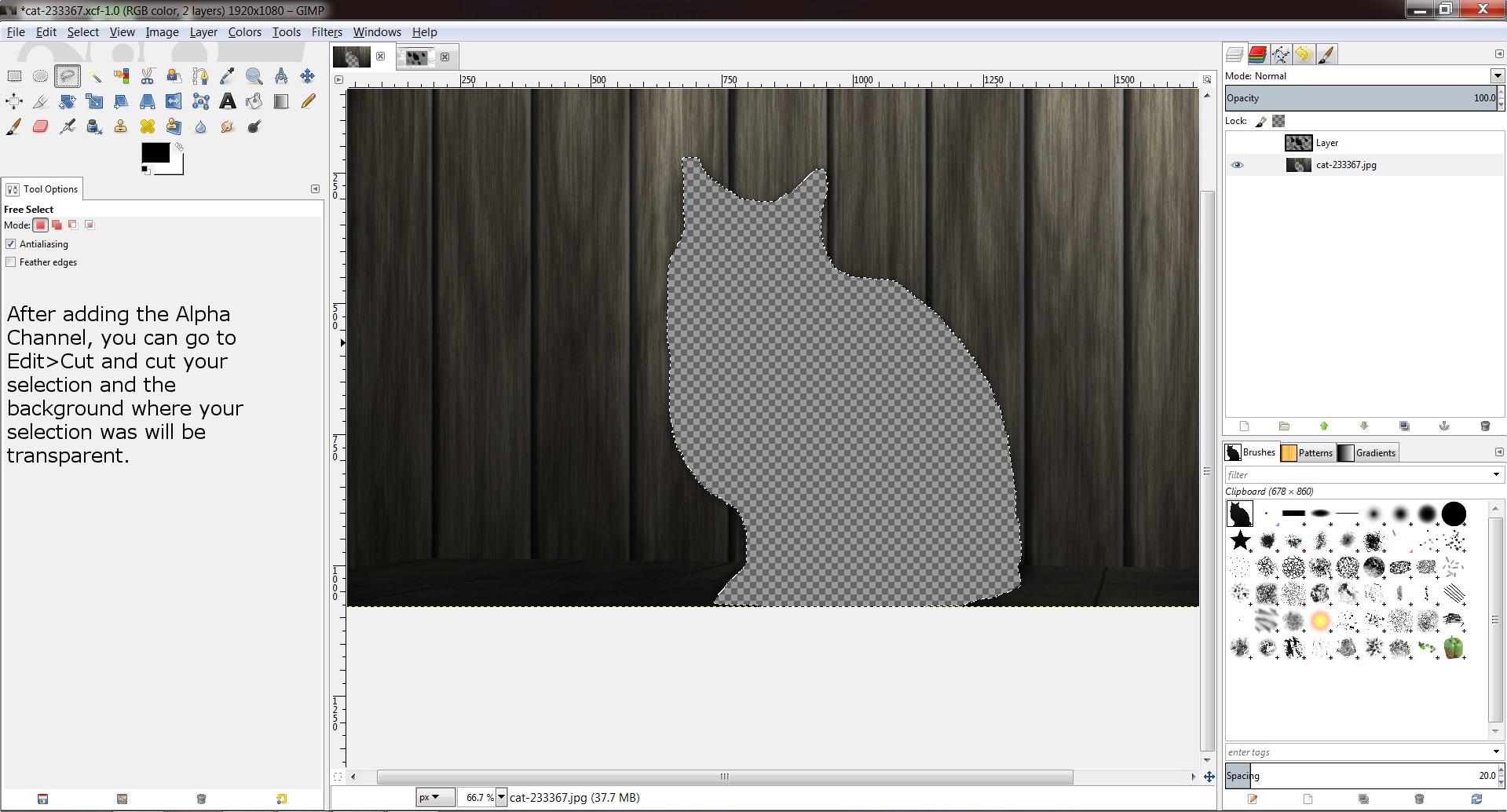The image size is (1507, 812).
Task: Toggle the Antialiasing checkbox
Action: coord(11,244)
